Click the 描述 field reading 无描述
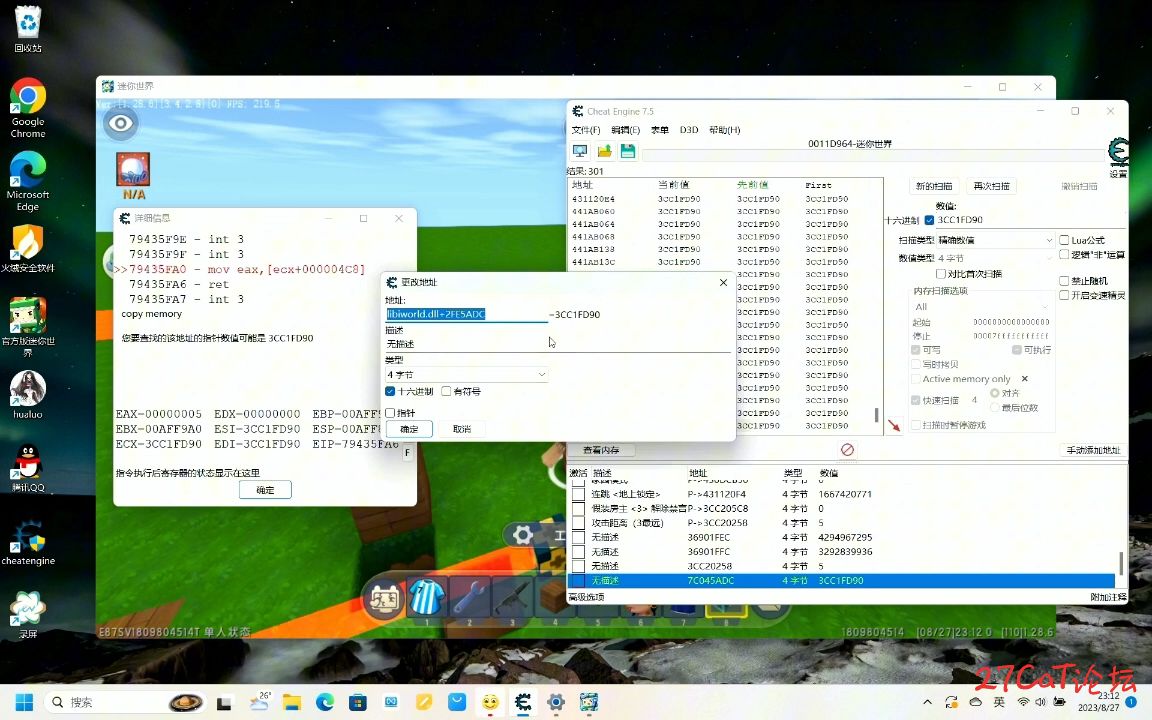Screen dimensions: 1152x720 point(558,344)
